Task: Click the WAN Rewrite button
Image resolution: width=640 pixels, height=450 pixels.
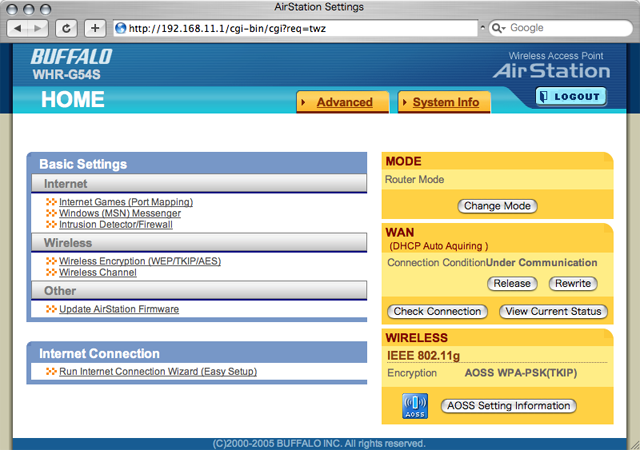Action: (x=573, y=283)
